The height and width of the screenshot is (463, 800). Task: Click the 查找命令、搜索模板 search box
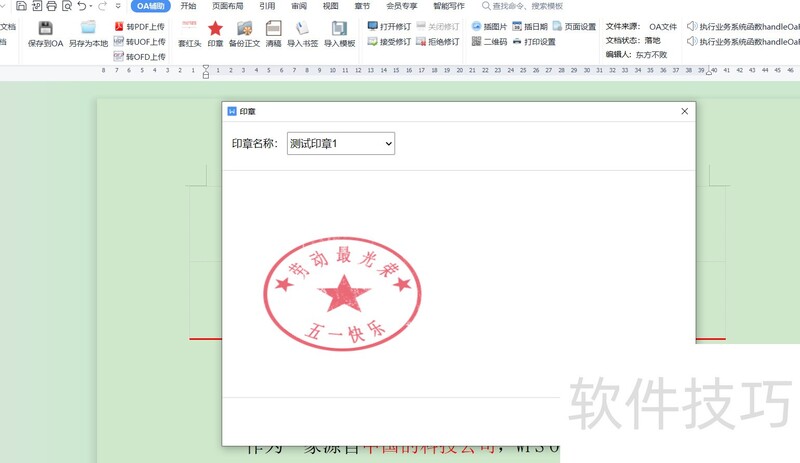pos(522,6)
